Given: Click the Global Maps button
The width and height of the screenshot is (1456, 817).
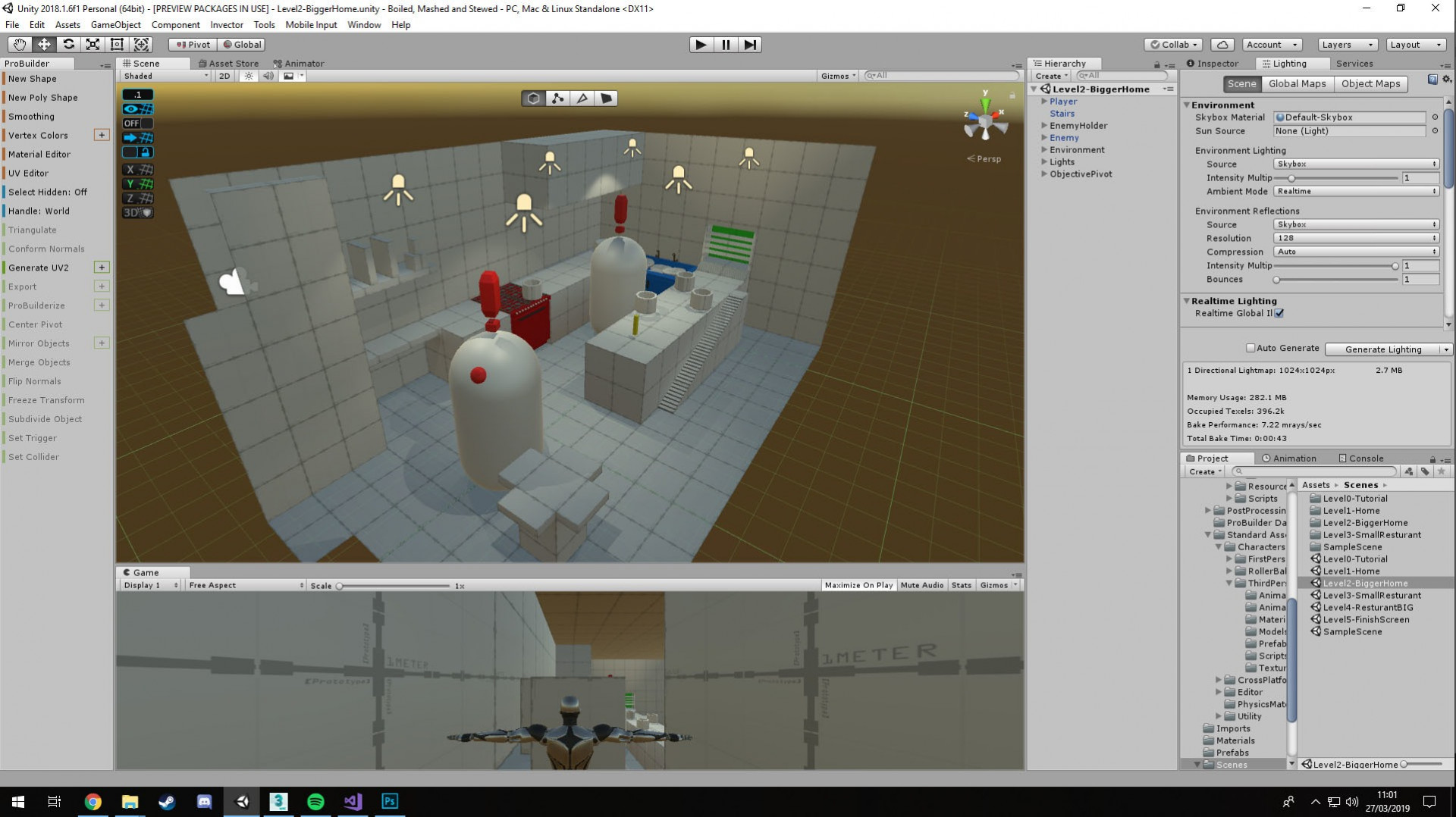Looking at the screenshot, I should [1297, 84].
